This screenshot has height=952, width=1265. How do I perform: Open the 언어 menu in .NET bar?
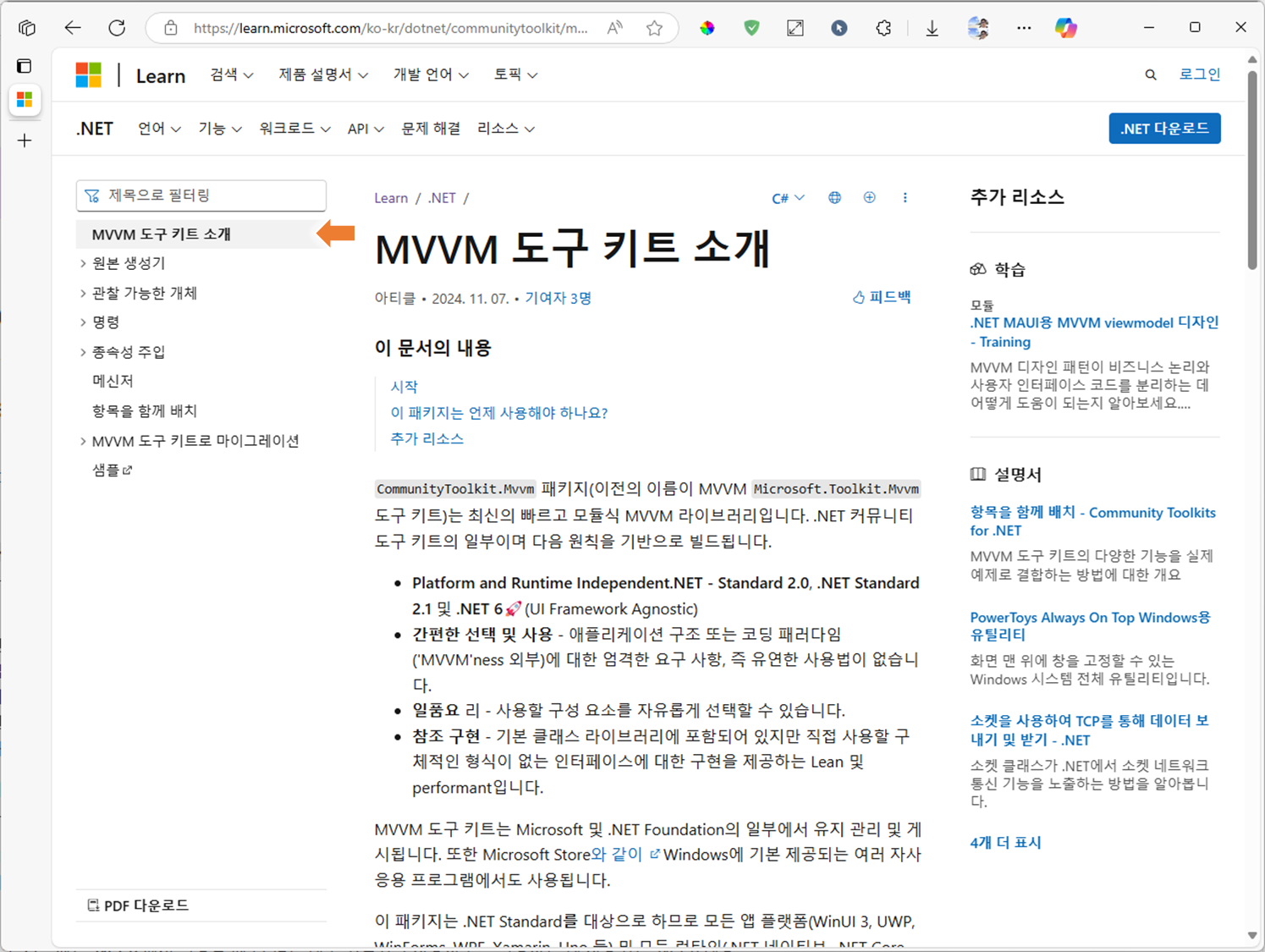click(x=159, y=129)
